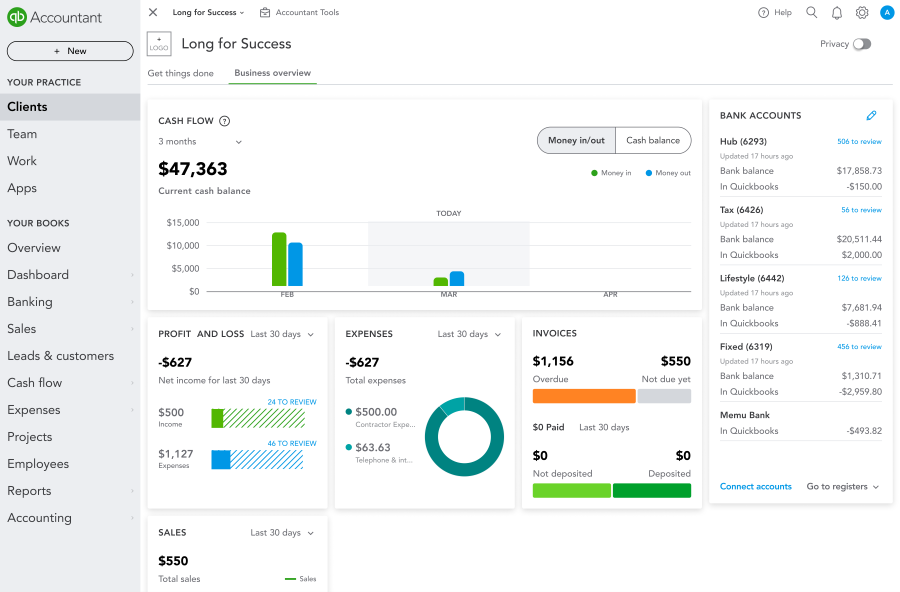Image resolution: width=900 pixels, height=592 pixels.
Task: Open the search magnifier icon
Action: (x=811, y=12)
